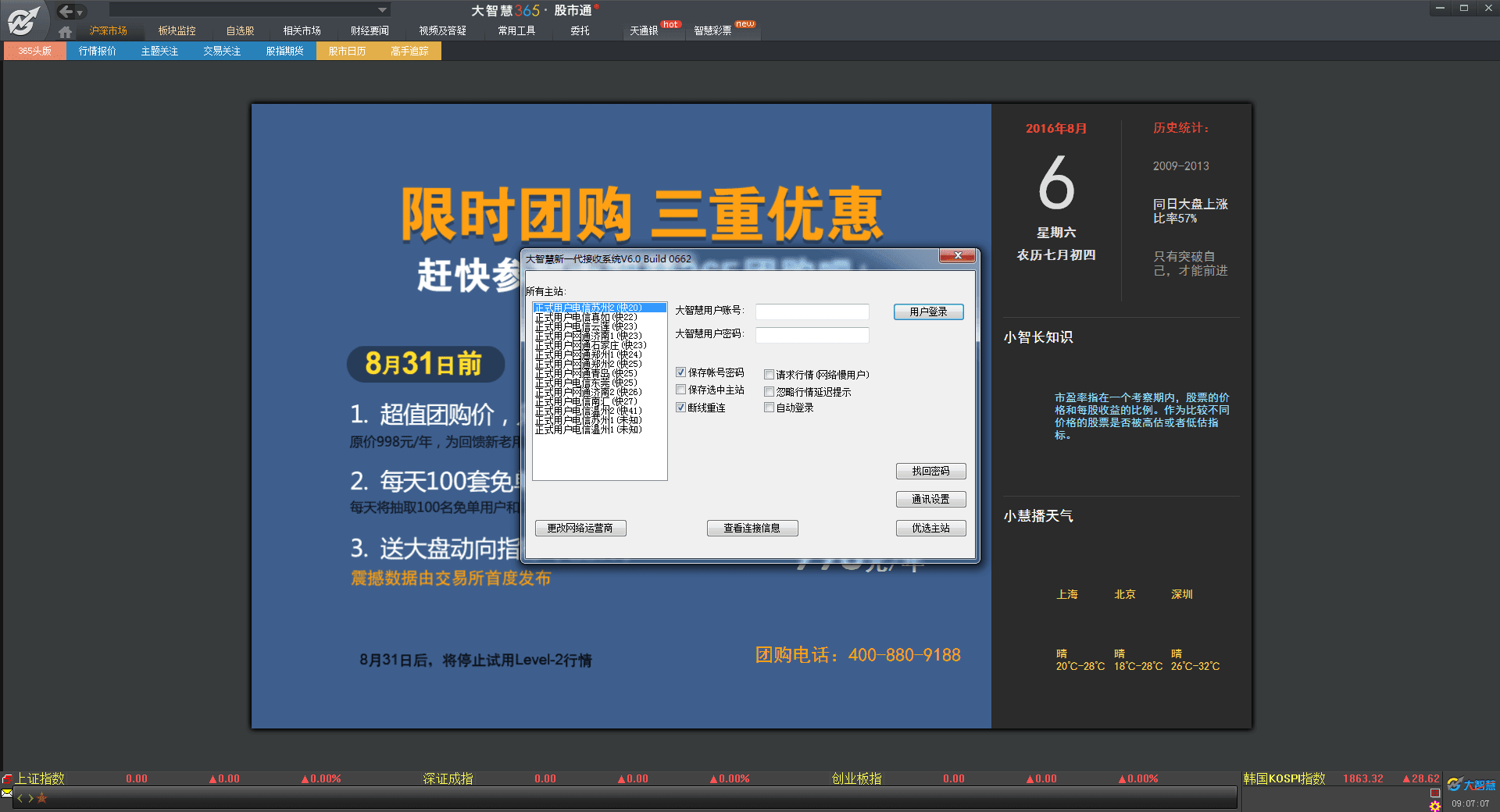Image resolution: width=1500 pixels, height=812 pixels.
Task: Click the 用户登录 button
Action: (928, 312)
